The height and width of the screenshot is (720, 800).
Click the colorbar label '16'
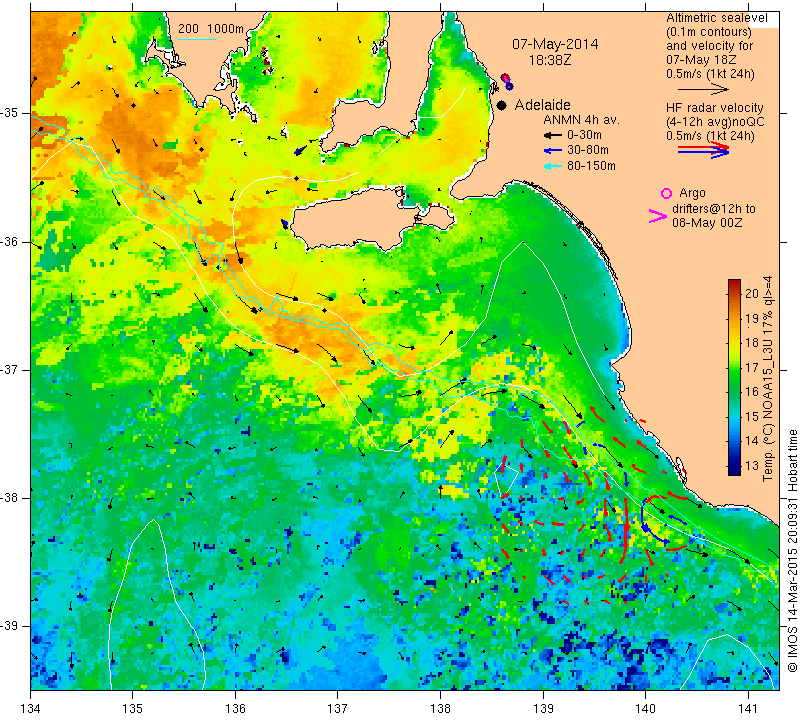click(752, 391)
